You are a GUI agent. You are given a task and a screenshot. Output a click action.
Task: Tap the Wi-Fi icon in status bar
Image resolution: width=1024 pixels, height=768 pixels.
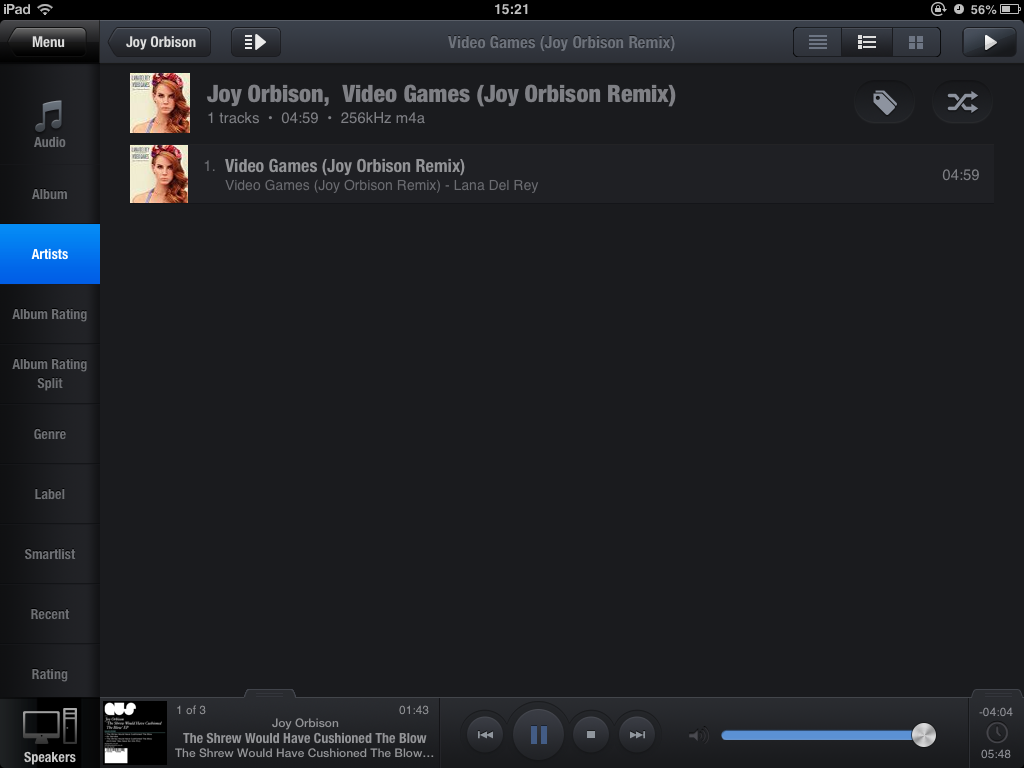45,9
